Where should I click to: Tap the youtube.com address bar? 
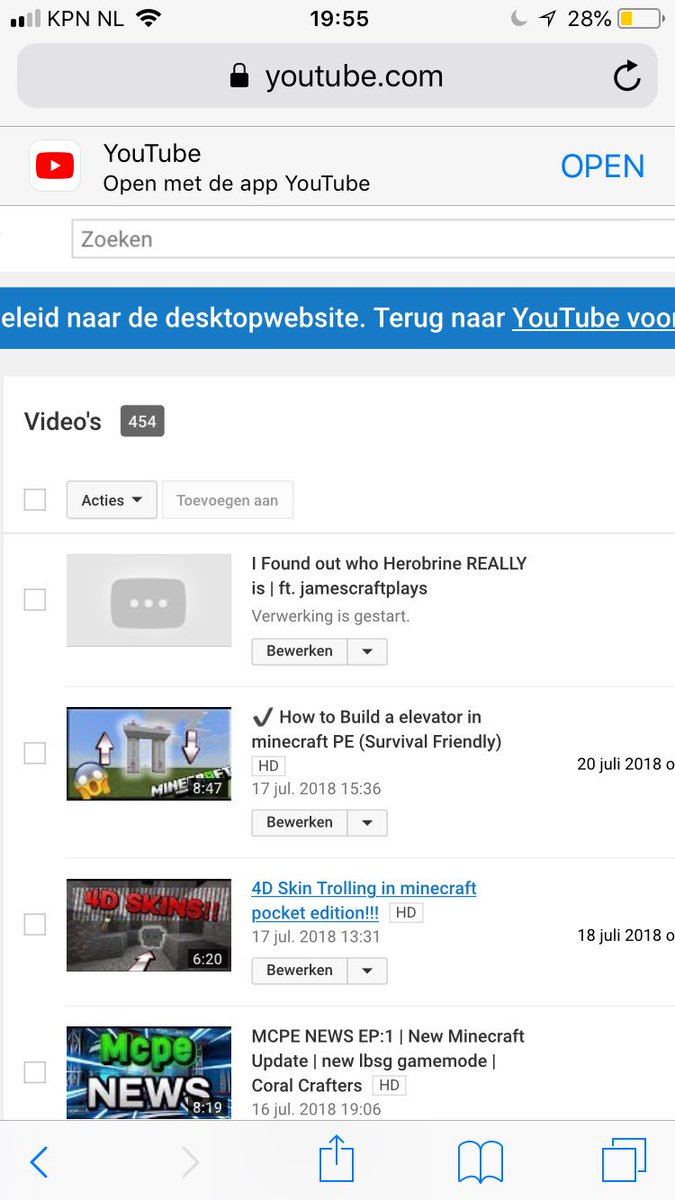pyautogui.click(x=337, y=76)
